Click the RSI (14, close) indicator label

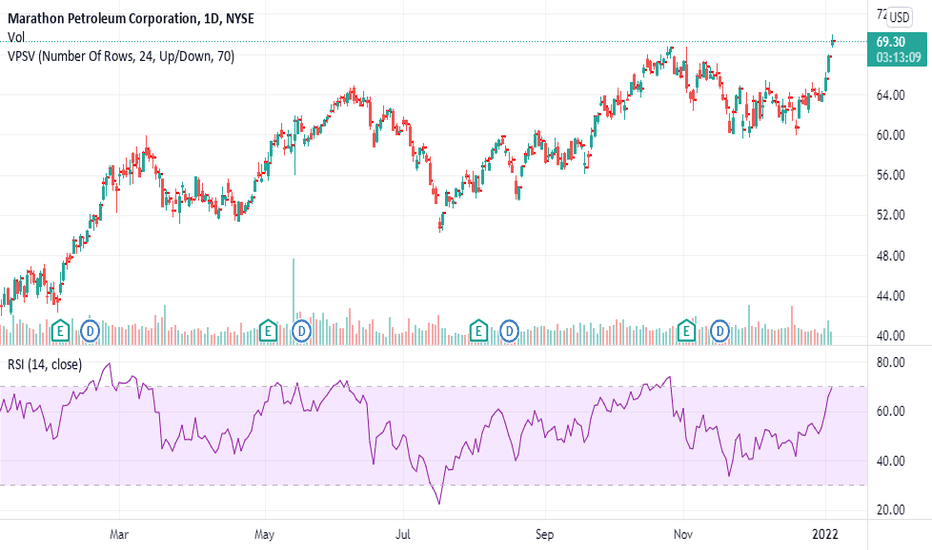[45, 364]
